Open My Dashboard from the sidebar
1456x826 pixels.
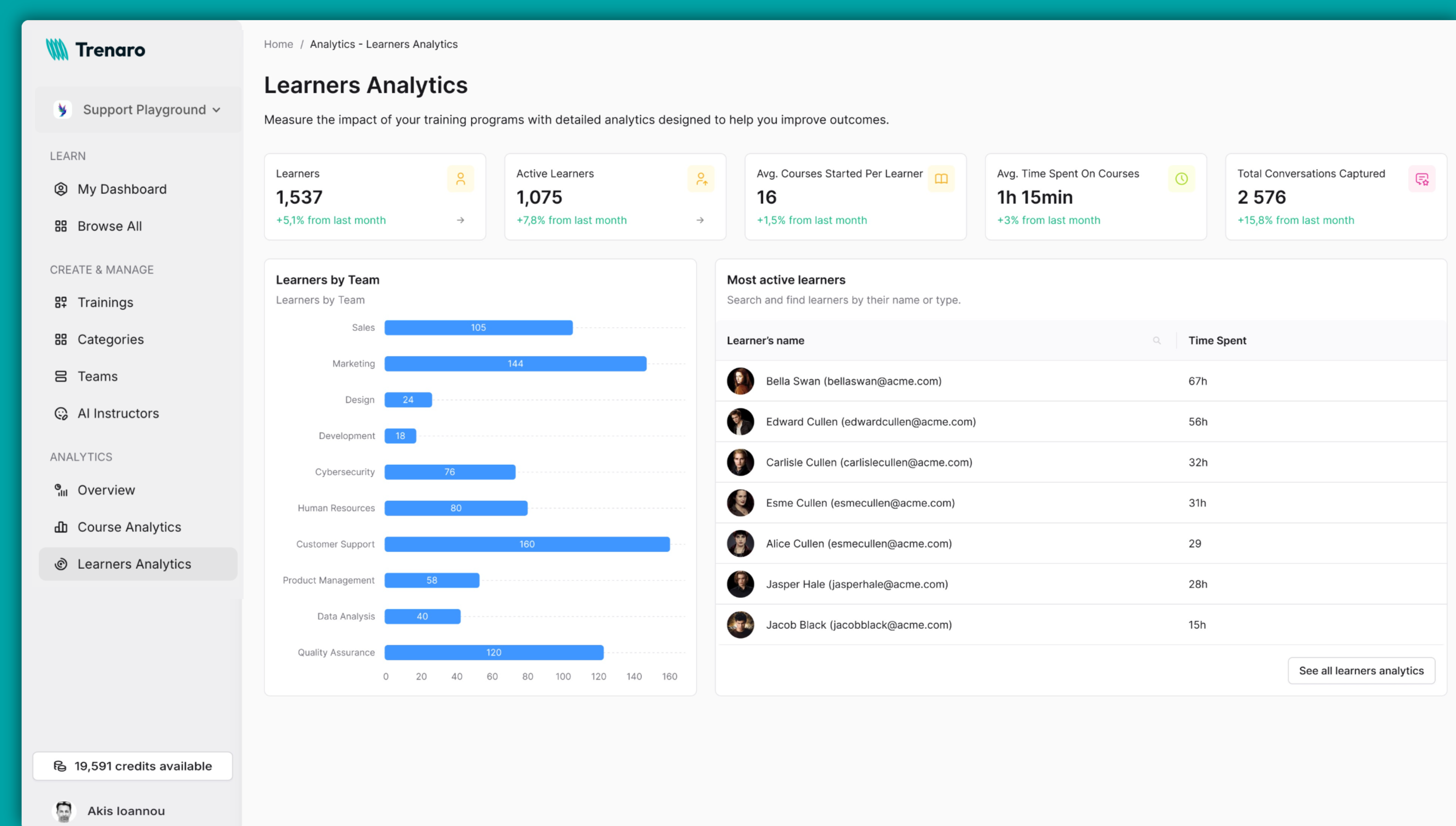122,189
